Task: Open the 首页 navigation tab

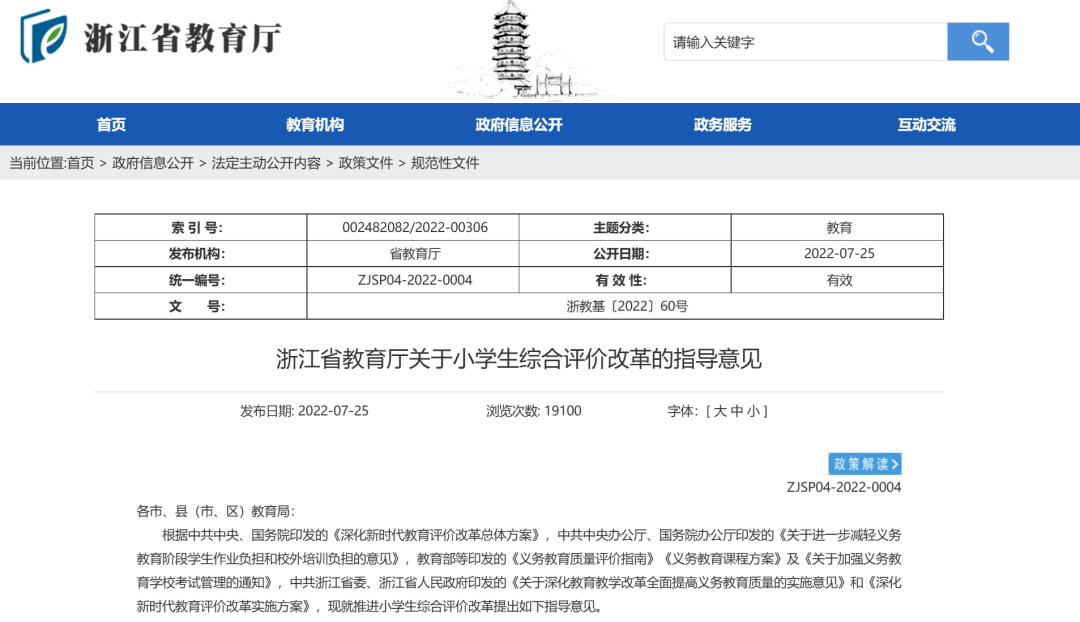Action: tap(111, 125)
